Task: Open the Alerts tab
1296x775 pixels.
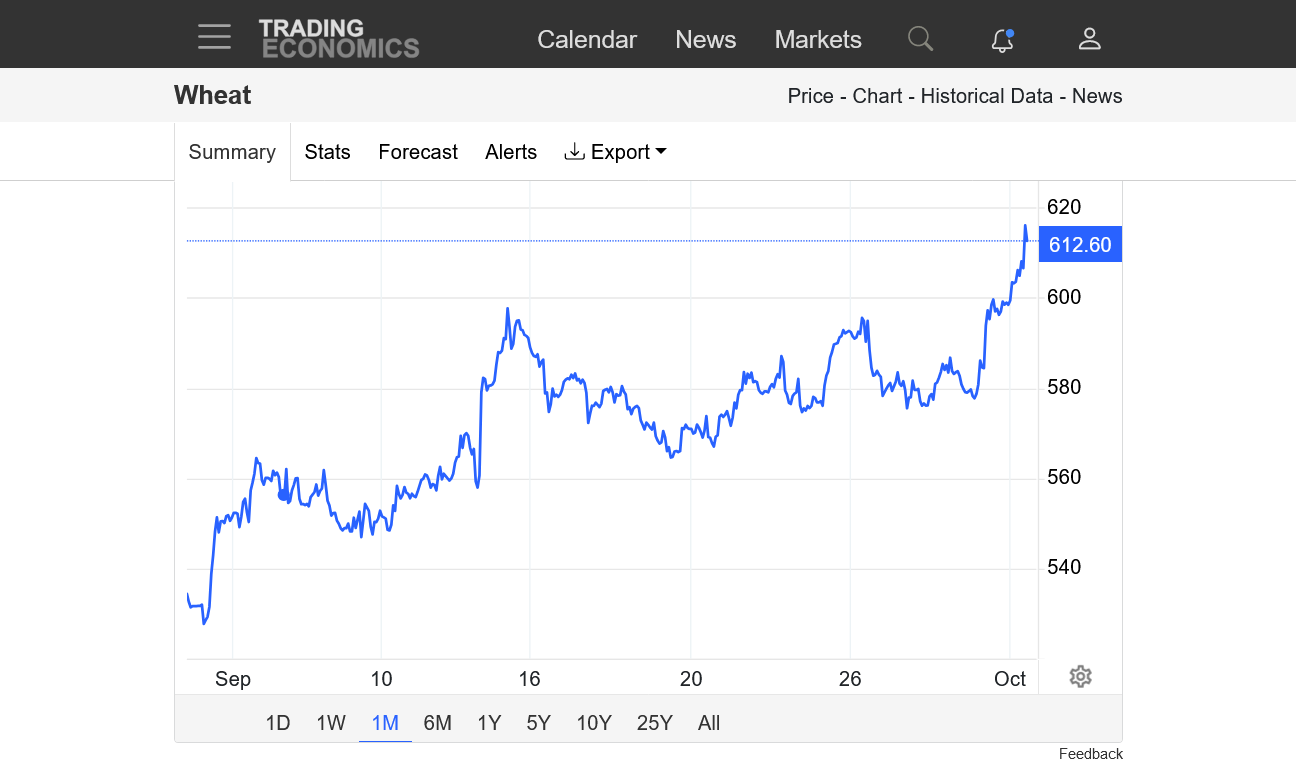Action: coord(511,152)
